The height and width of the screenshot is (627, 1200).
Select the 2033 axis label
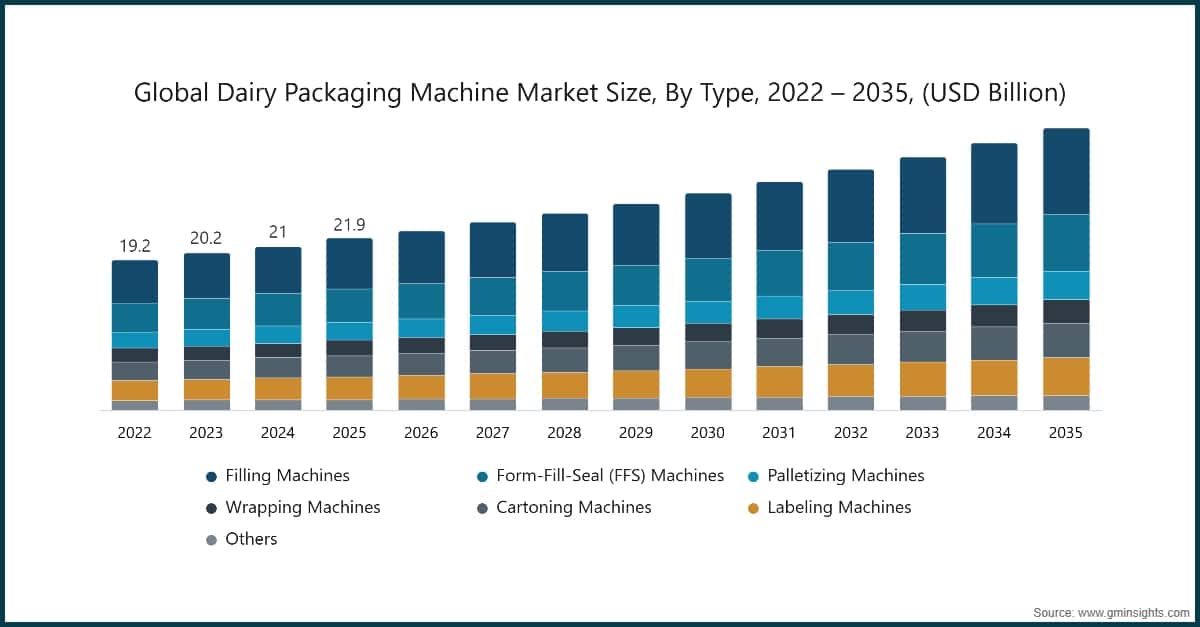point(922,433)
